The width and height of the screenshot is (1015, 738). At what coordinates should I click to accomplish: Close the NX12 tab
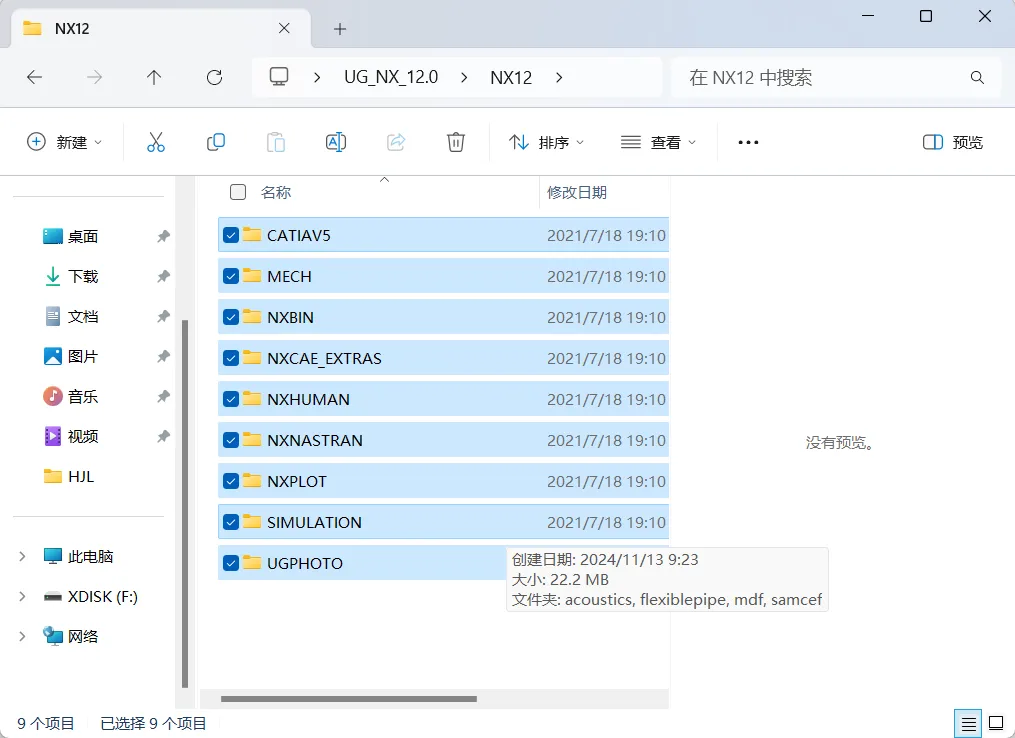pyautogui.click(x=284, y=28)
